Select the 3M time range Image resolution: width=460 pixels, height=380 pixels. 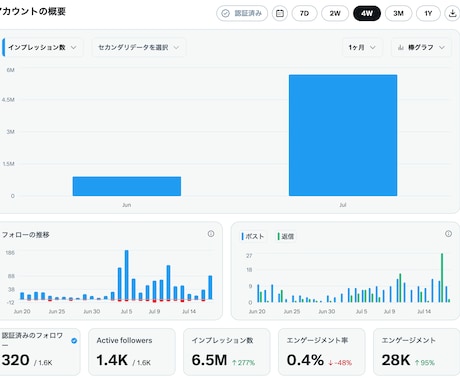point(398,13)
